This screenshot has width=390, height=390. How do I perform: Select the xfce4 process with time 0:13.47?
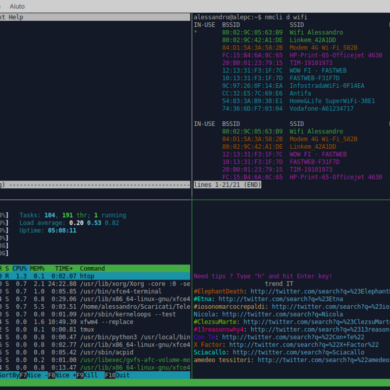pyautogui.click(x=95, y=368)
